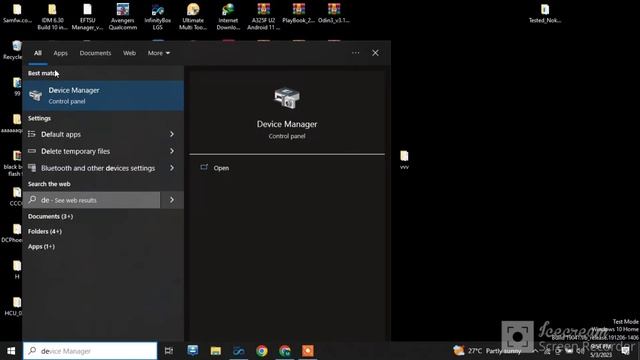Viewport: 640px width, 360px height.
Task: Open the orange recorder app on taskbar
Action: 308,351
